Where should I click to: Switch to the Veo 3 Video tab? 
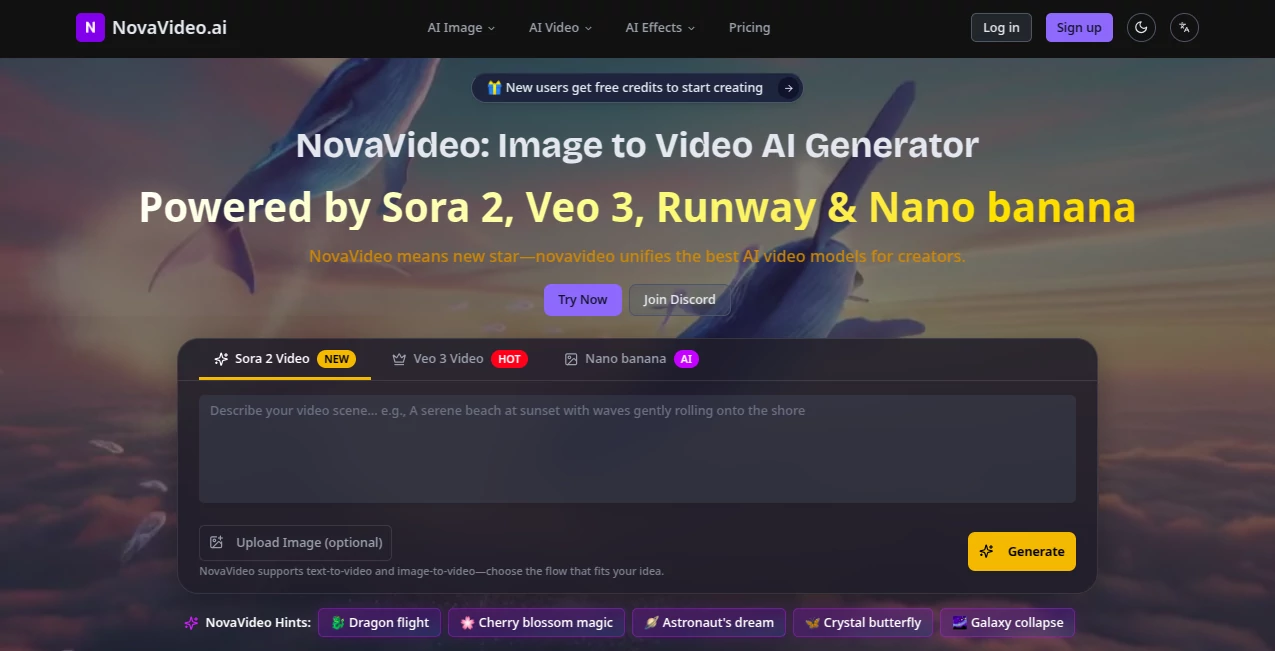pyautogui.click(x=448, y=358)
